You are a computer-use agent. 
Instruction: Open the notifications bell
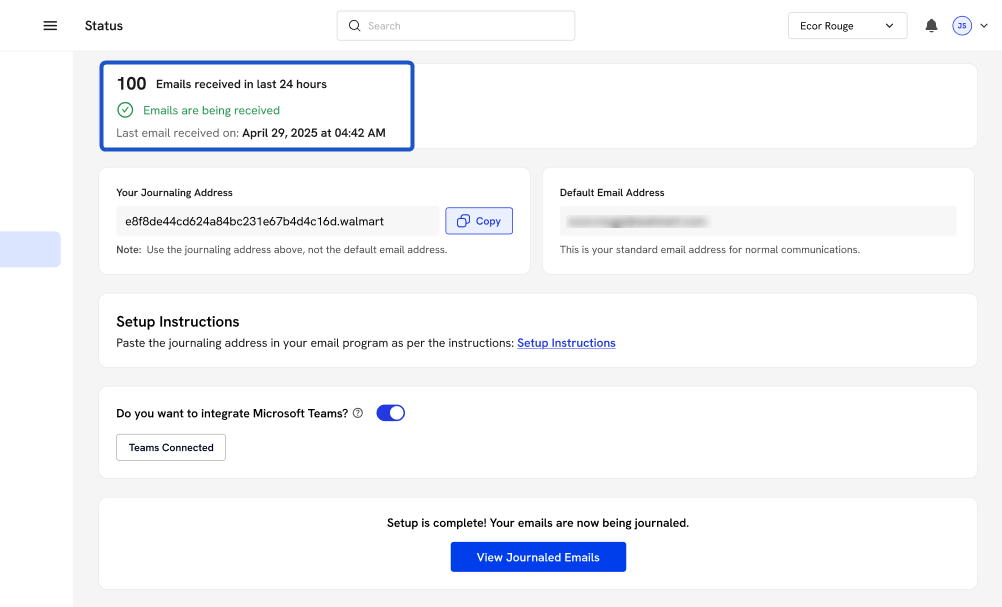[x=931, y=26]
